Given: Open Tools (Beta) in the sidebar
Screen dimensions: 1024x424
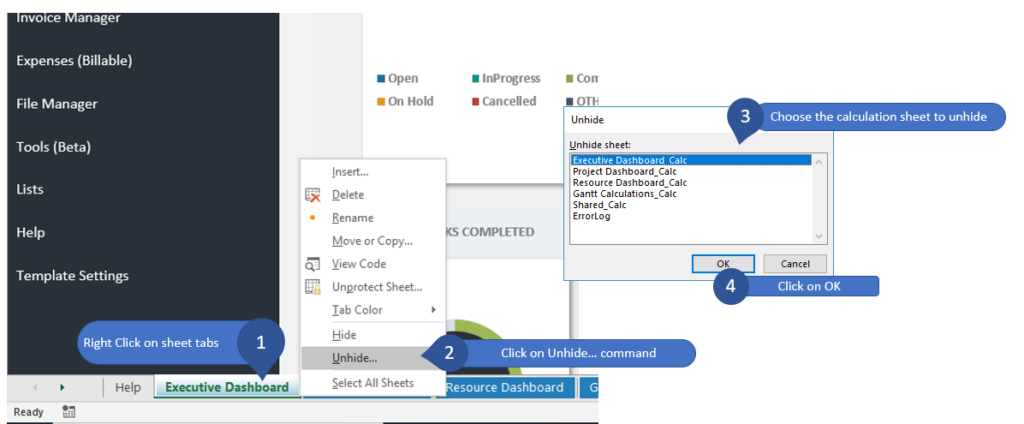Looking at the screenshot, I should click(54, 147).
